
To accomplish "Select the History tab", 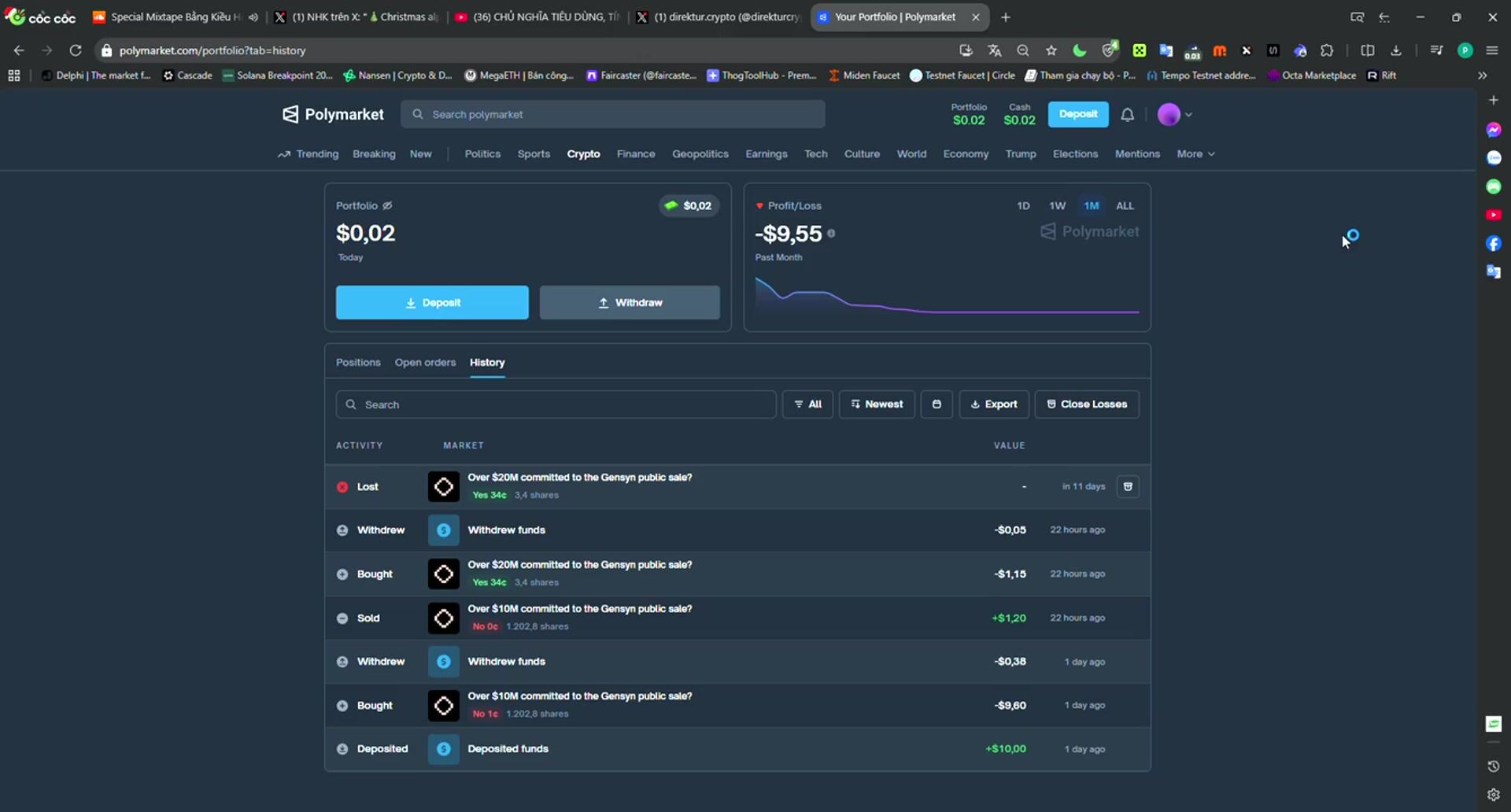I will tap(487, 363).
